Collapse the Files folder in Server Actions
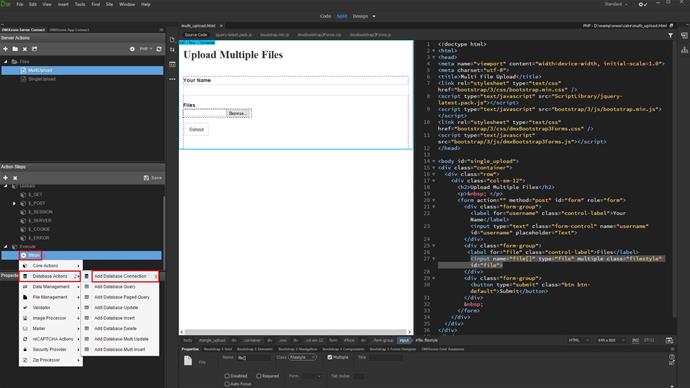The height and width of the screenshot is (388, 690). click(6, 62)
